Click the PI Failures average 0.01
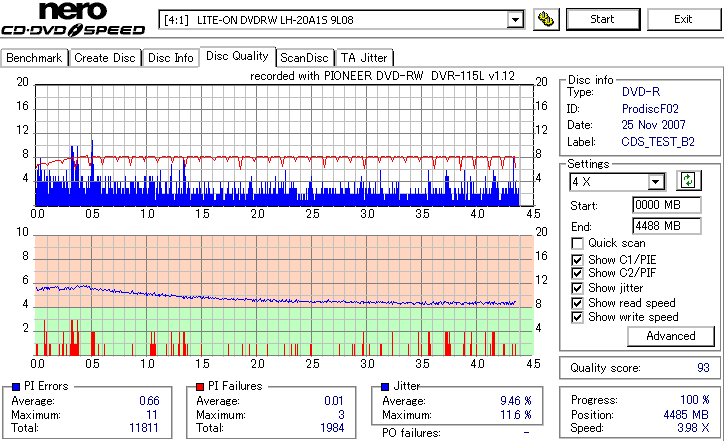The image size is (724, 441). pos(334,401)
